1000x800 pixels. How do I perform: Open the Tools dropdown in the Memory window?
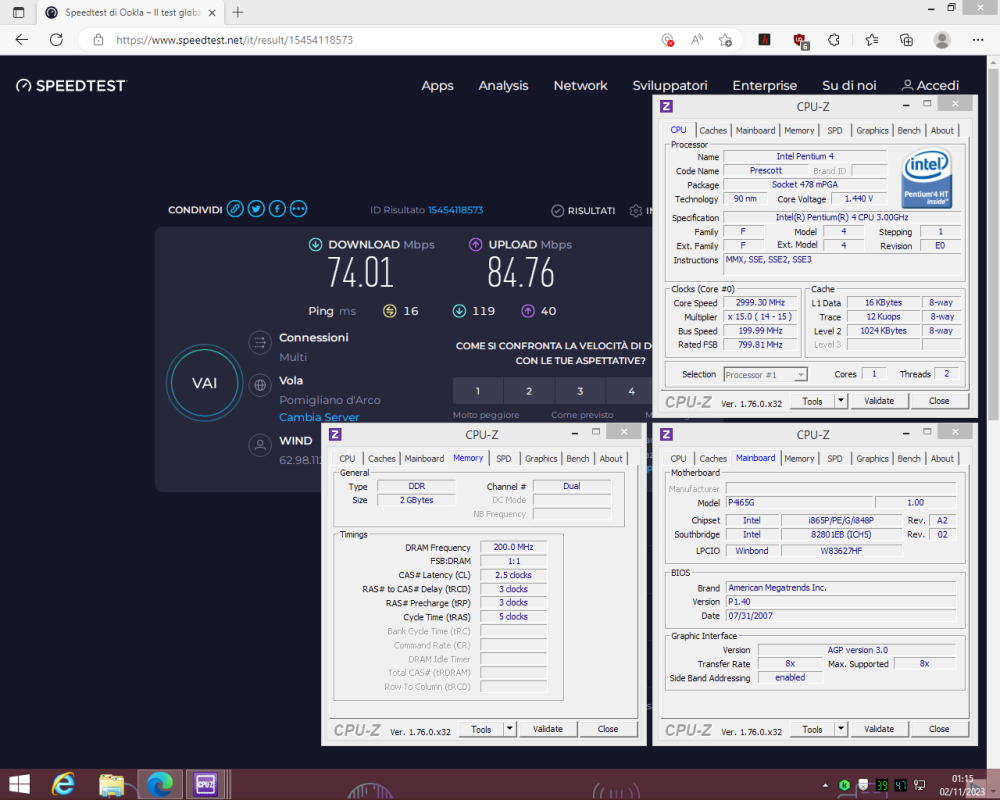click(x=512, y=728)
